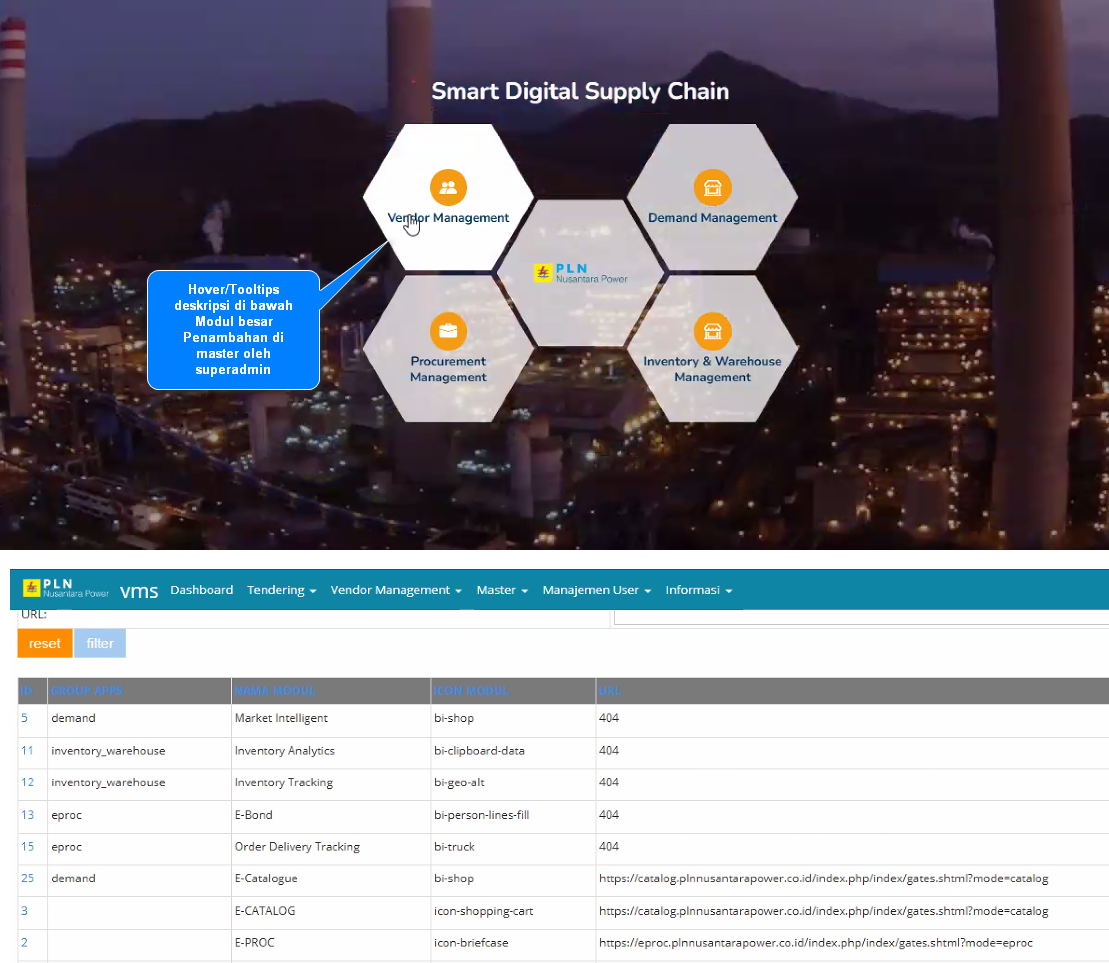Viewport: 1109px width, 963px height.
Task: Click the vms brand text in navbar
Action: pyautogui.click(x=139, y=591)
